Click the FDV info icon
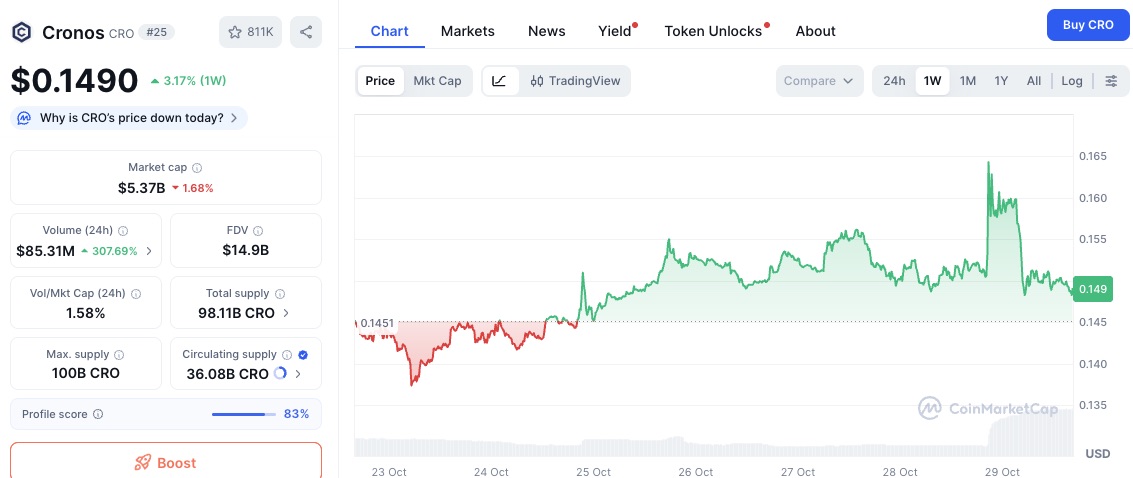The width and height of the screenshot is (1133, 478). [x=265, y=230]
